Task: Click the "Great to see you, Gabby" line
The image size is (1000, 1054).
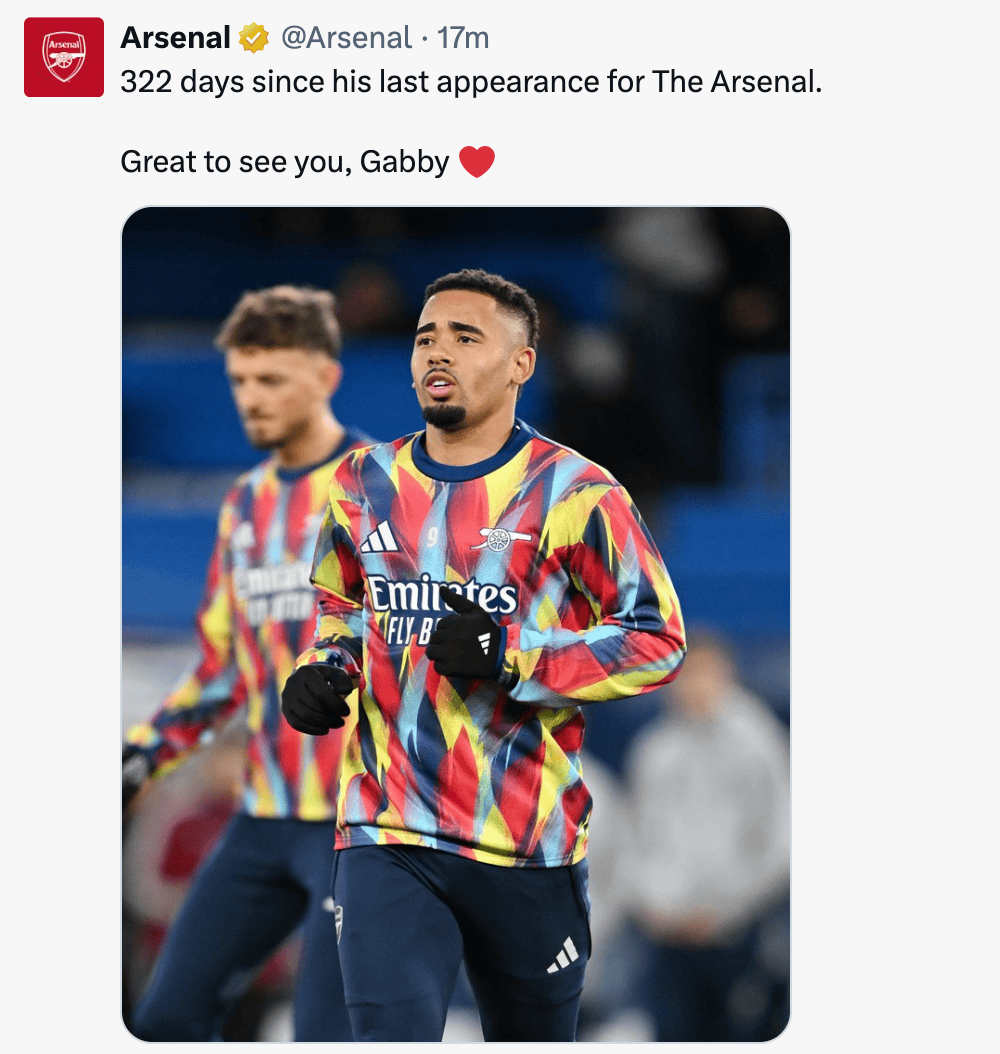Action: coord(285,161)
